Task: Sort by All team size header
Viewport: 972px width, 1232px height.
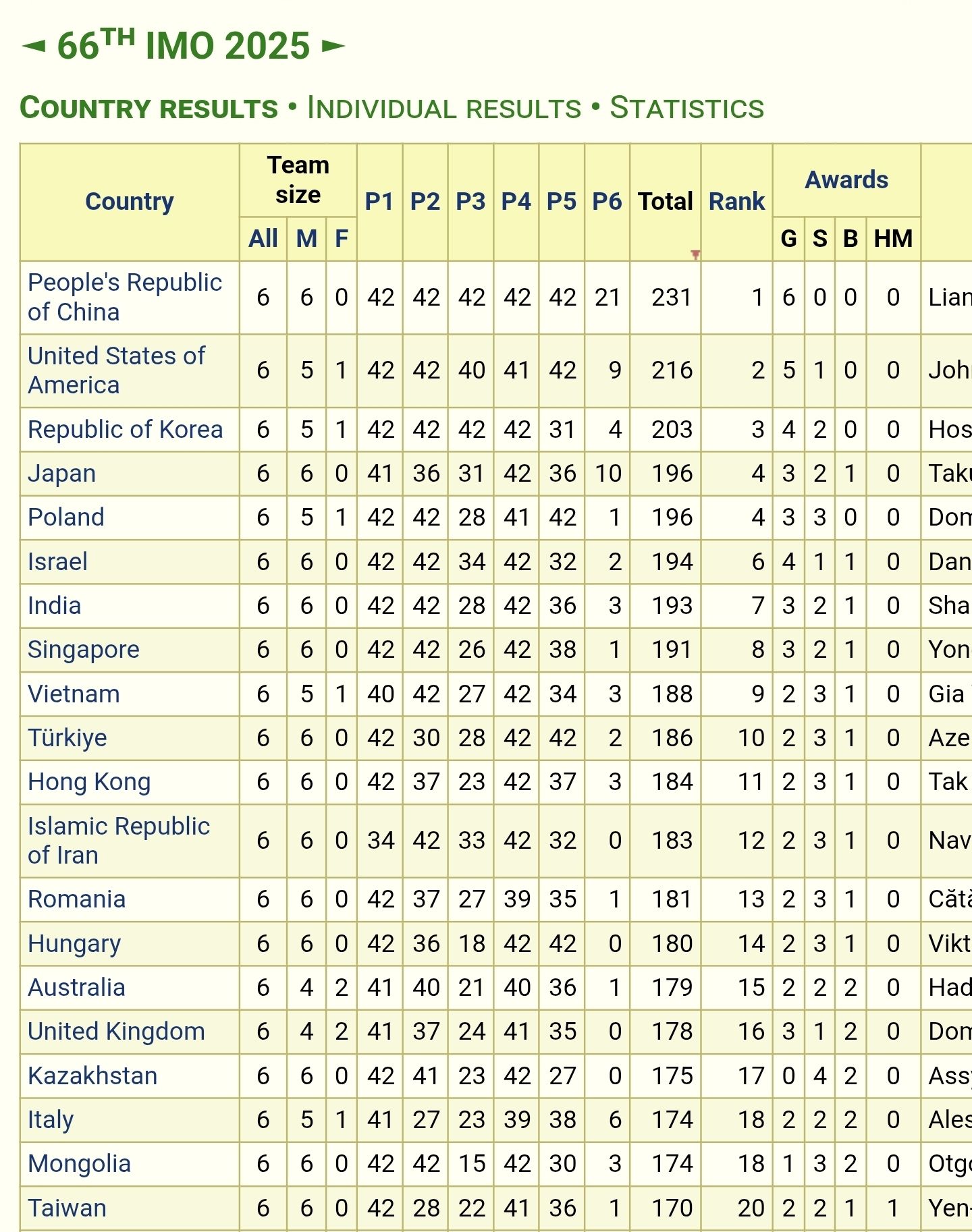Action: (x=263, y=239)
